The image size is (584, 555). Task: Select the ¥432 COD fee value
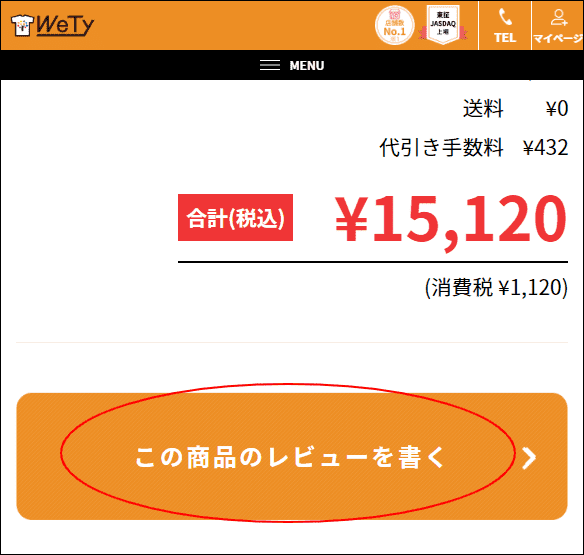click(546, 148)
